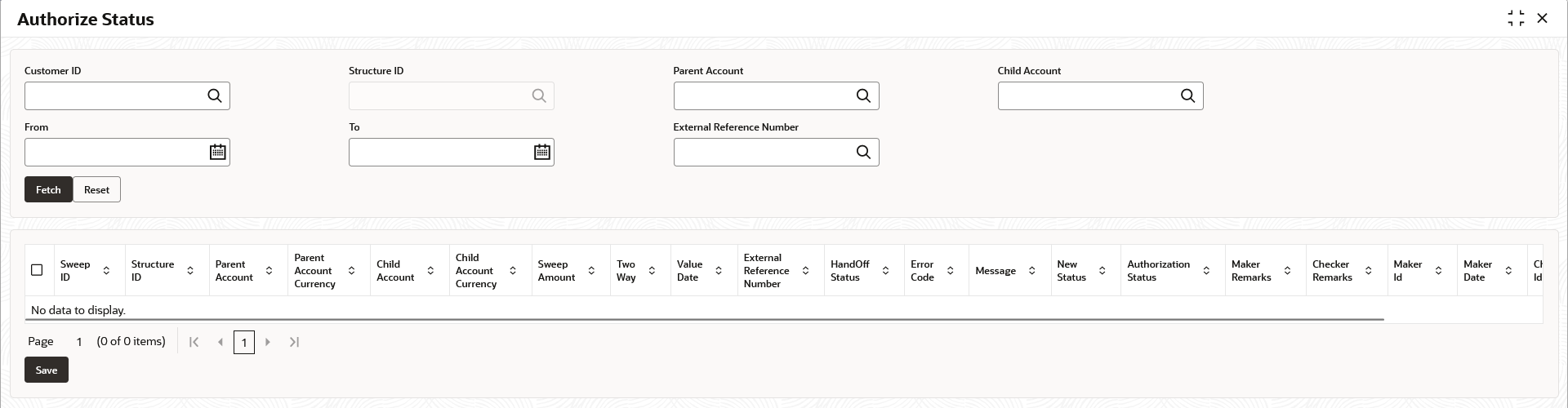Sort table by Message column
The height and width of the screenshot is (408, 1568).
(x=1031, y=270)
